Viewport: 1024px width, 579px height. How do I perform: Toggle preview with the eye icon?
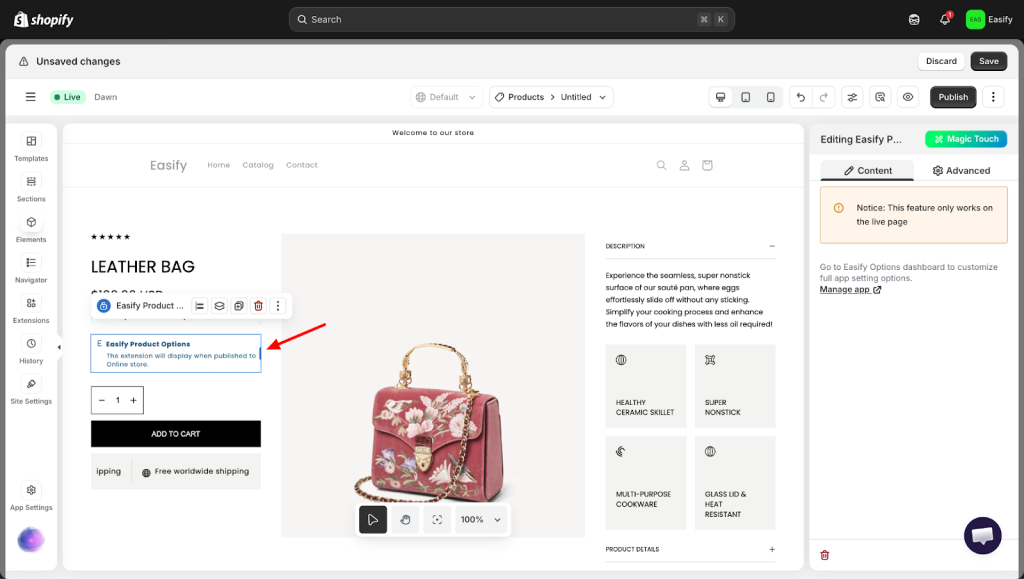(908, 97)
